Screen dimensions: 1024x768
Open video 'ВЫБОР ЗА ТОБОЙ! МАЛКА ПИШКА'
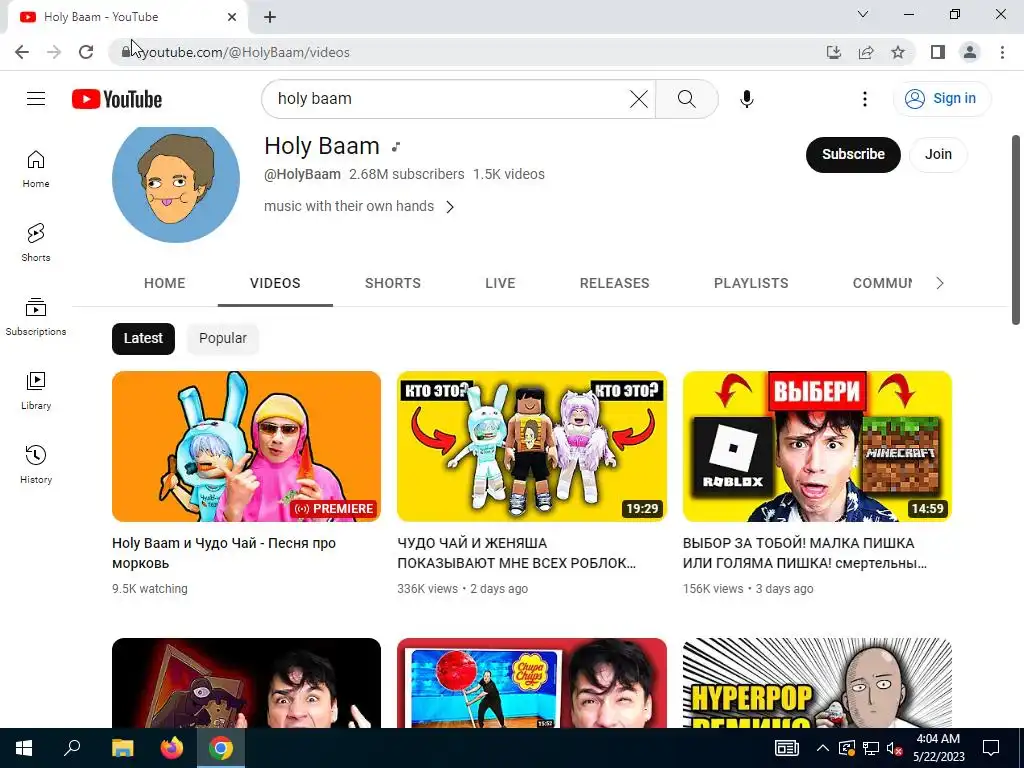[805, 552]
